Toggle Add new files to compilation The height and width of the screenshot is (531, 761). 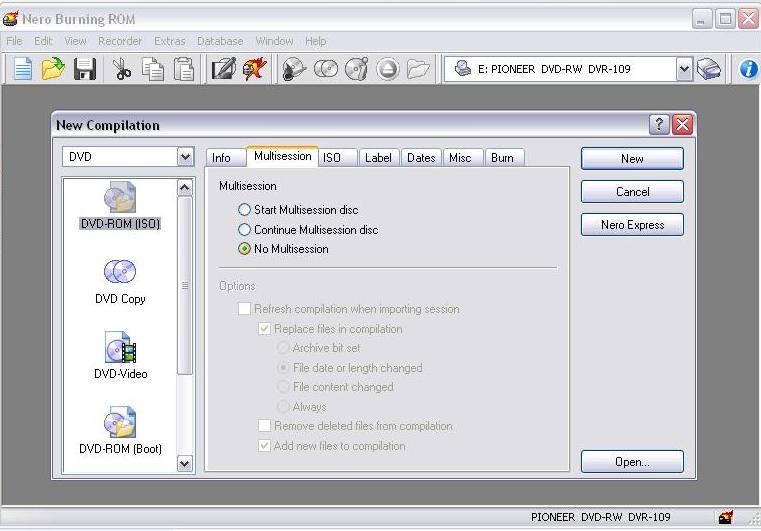(331, 446)
